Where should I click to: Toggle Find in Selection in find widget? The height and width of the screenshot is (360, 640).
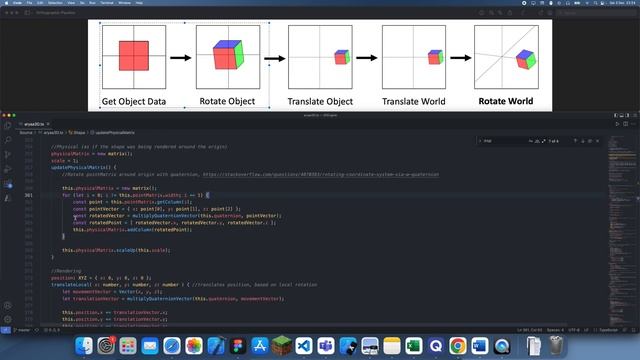[x=590, y=141]
